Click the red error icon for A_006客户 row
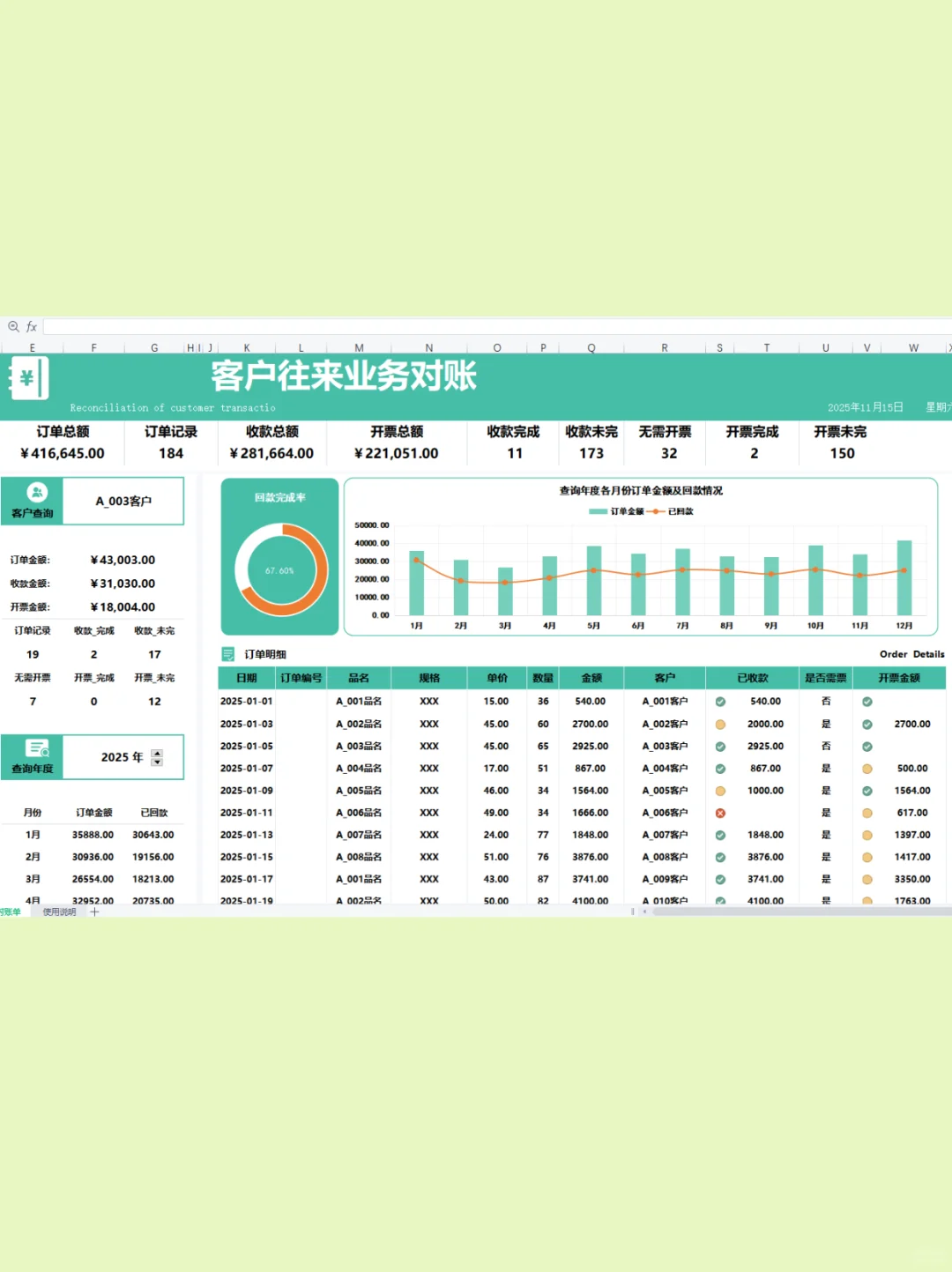Image resolution: width=952 pixels, height=1272 pixels. pyautogui.click(x=720, y=813)
